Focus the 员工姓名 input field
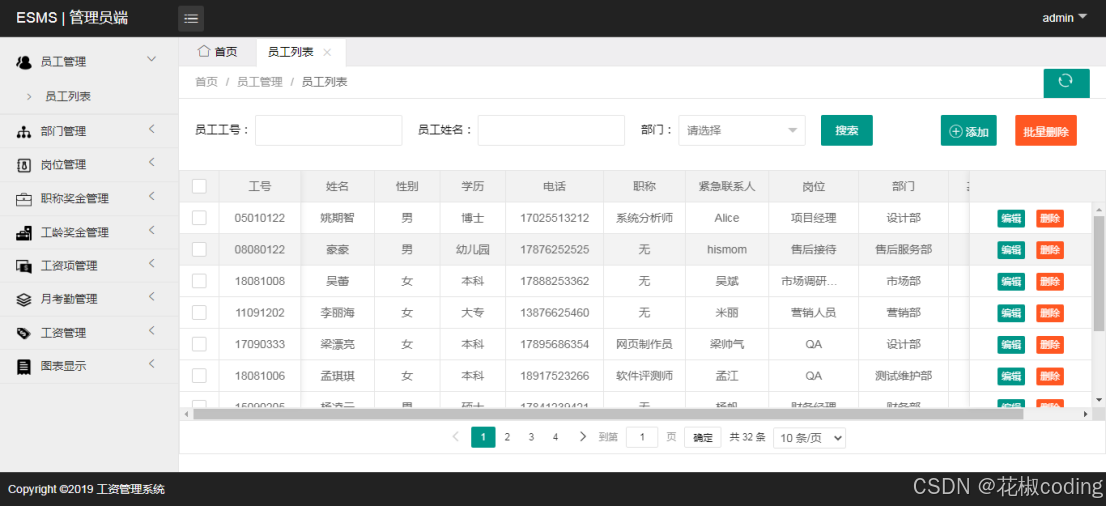This screenshot has height=507, width=1107. pyautogui.click(x=551, y=131)
